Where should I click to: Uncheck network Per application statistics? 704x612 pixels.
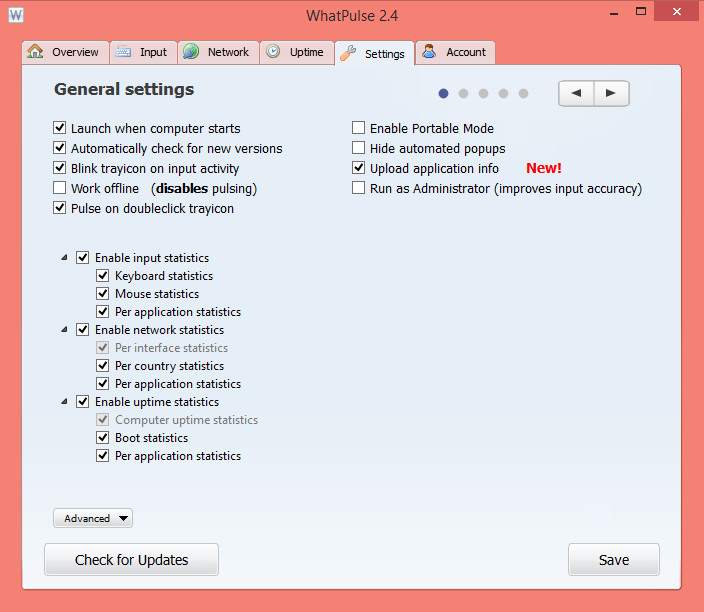click(103, 383)
